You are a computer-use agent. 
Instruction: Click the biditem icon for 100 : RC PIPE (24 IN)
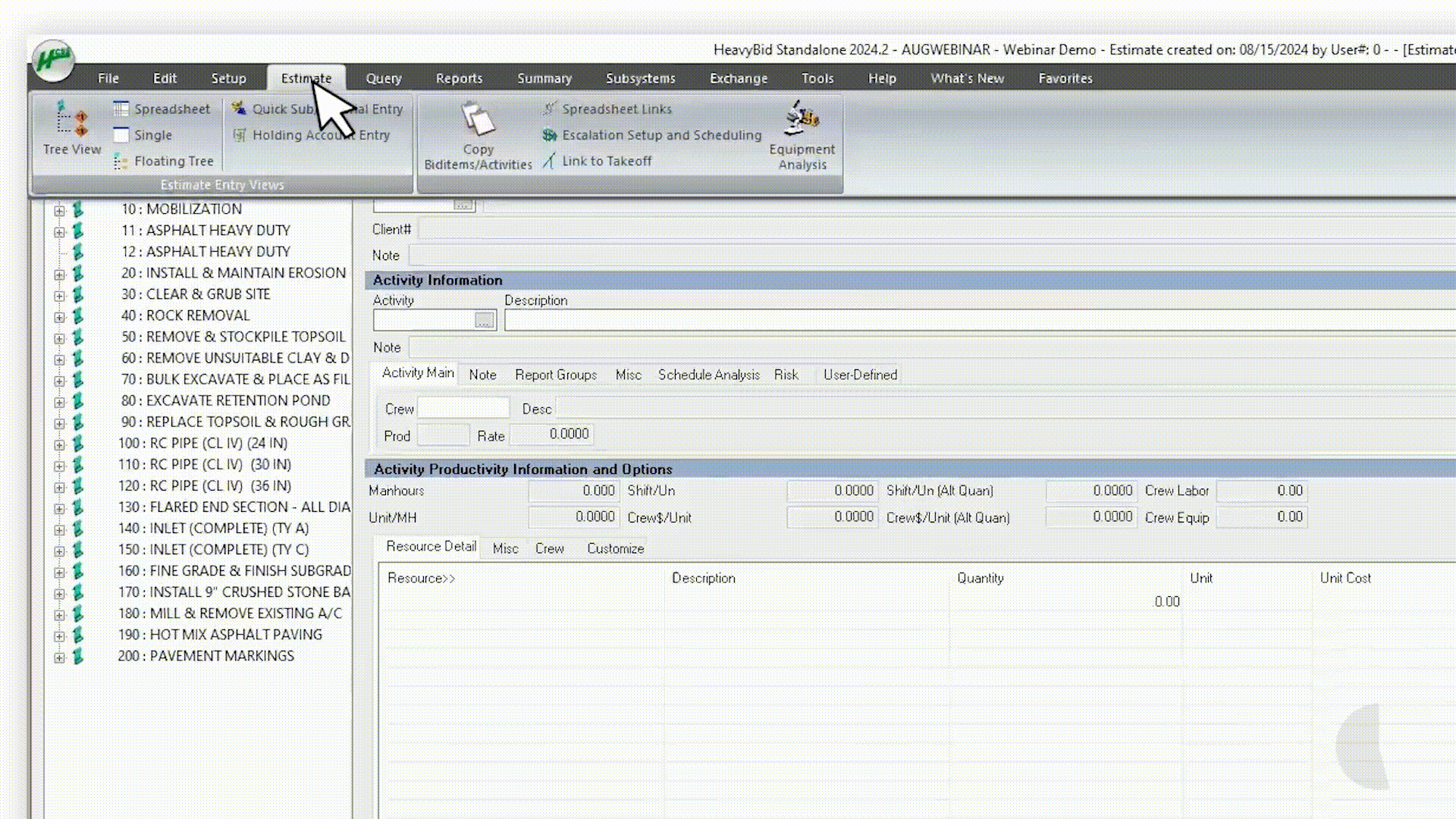point(77,444)
